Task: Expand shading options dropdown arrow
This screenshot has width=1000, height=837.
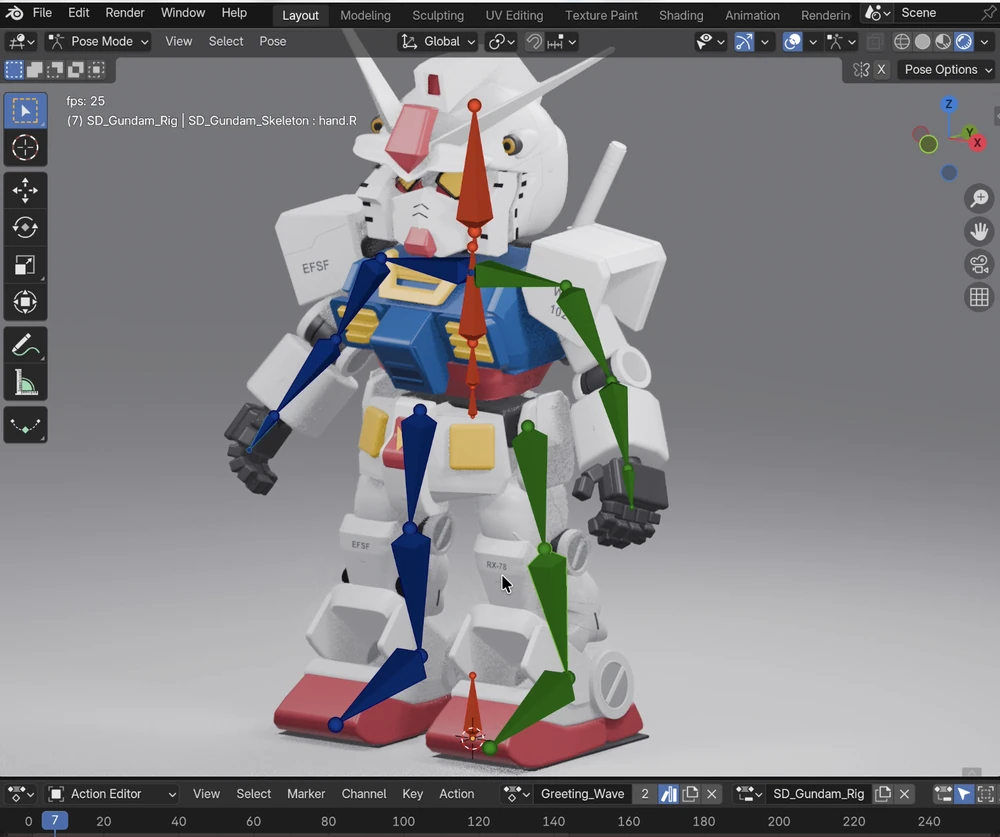Action: 985,42
